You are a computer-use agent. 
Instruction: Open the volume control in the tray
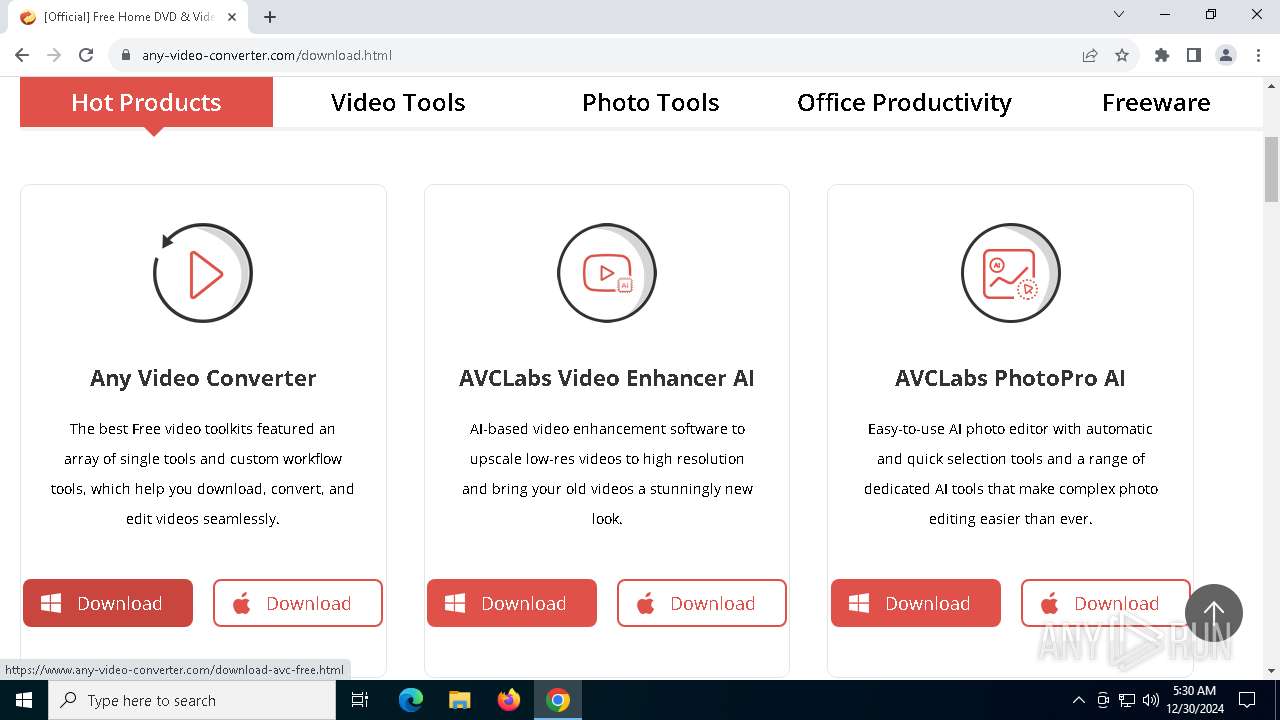coord(1151,700)
